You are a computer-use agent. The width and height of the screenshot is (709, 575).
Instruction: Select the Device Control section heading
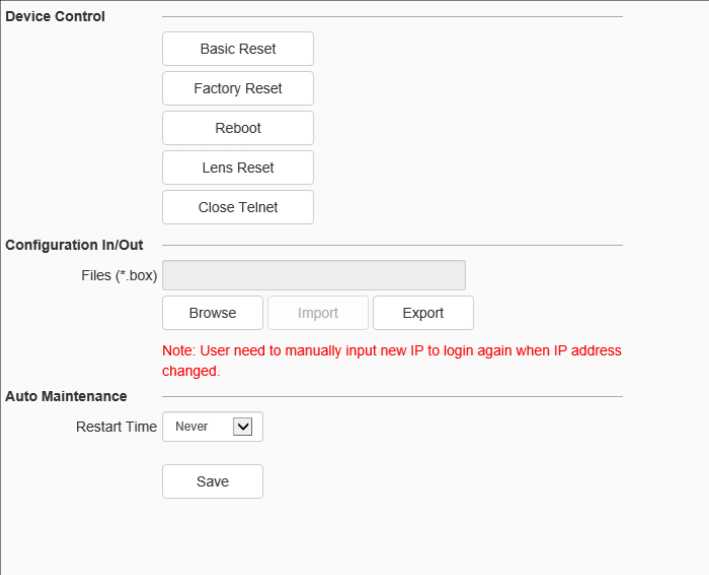click(x=55, y=16)
